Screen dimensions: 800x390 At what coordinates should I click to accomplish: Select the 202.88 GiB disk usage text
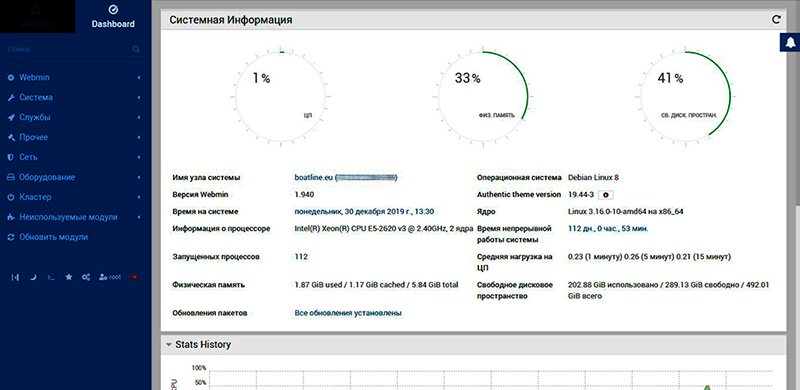pyautogui.click(x=668, y=290)
